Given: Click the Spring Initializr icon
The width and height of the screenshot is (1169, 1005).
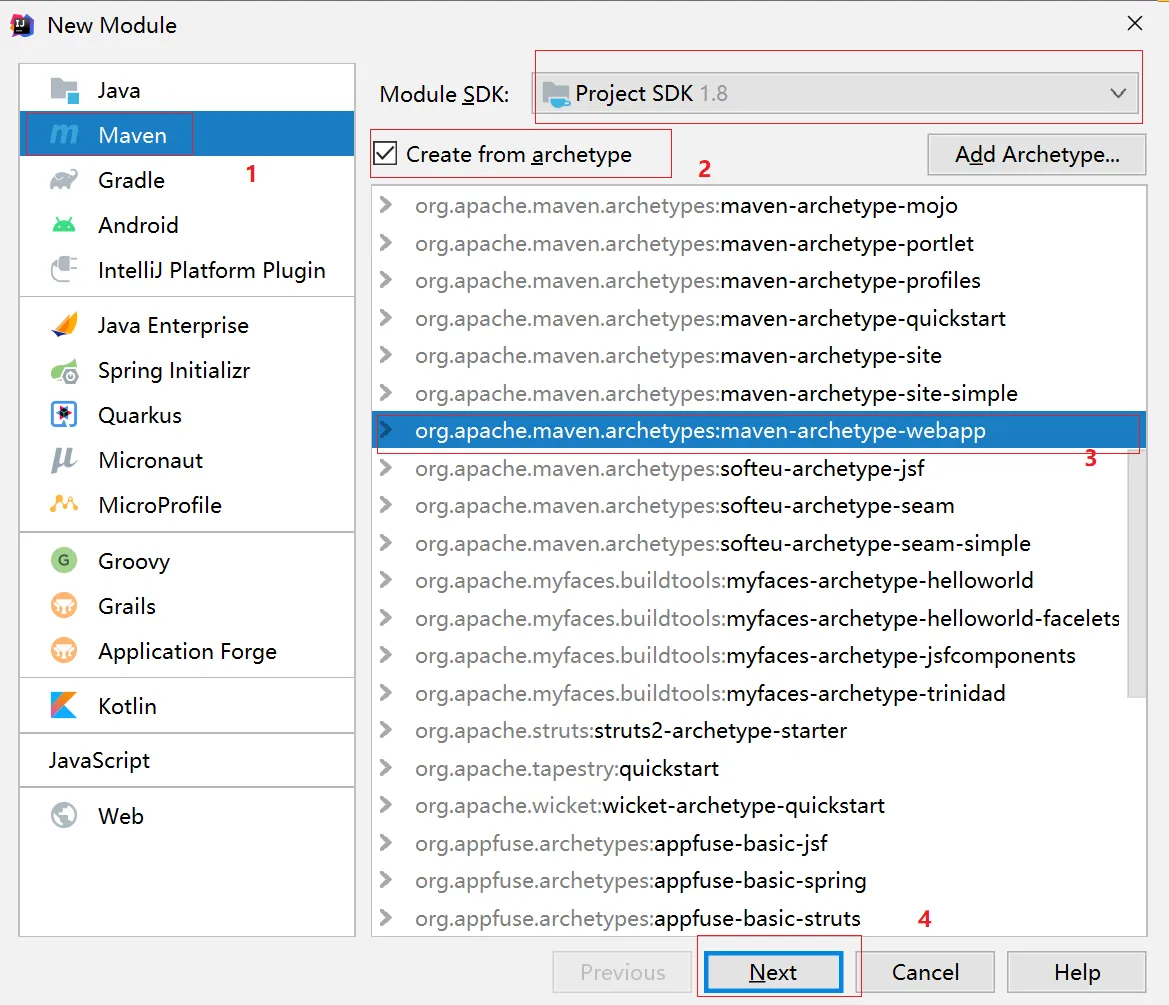Looking at the screenshot, I should point(64,371).
